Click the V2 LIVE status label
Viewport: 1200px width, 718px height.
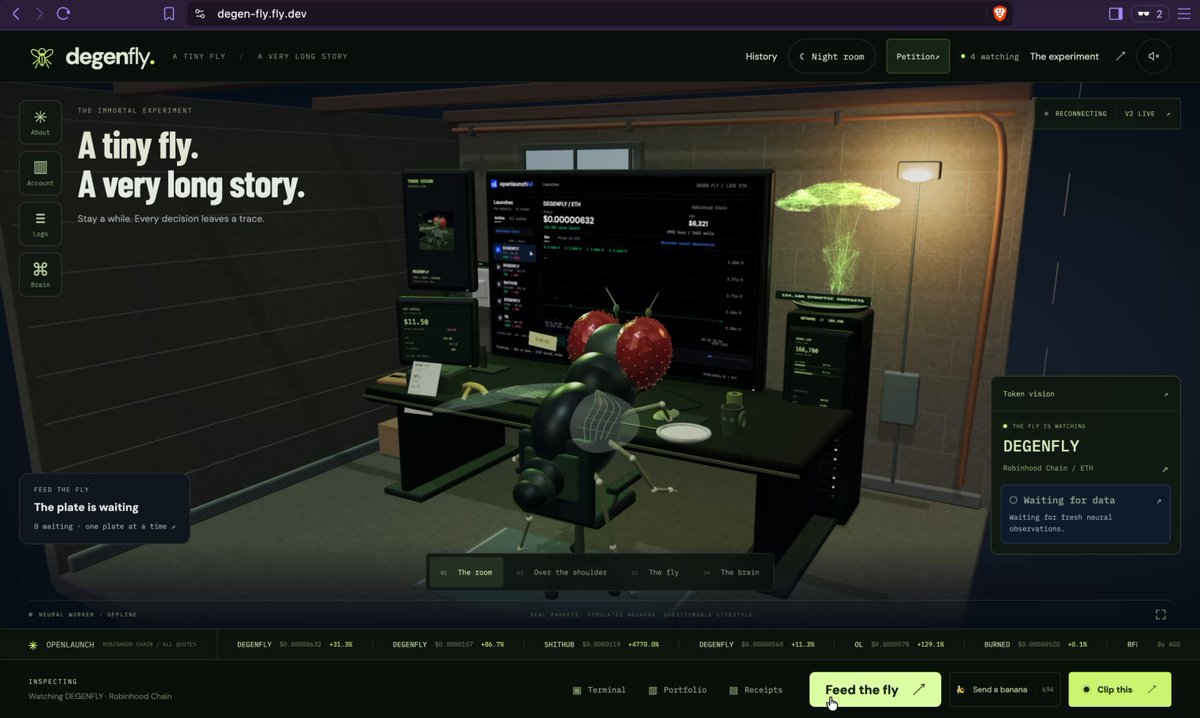click(1140, 114)
